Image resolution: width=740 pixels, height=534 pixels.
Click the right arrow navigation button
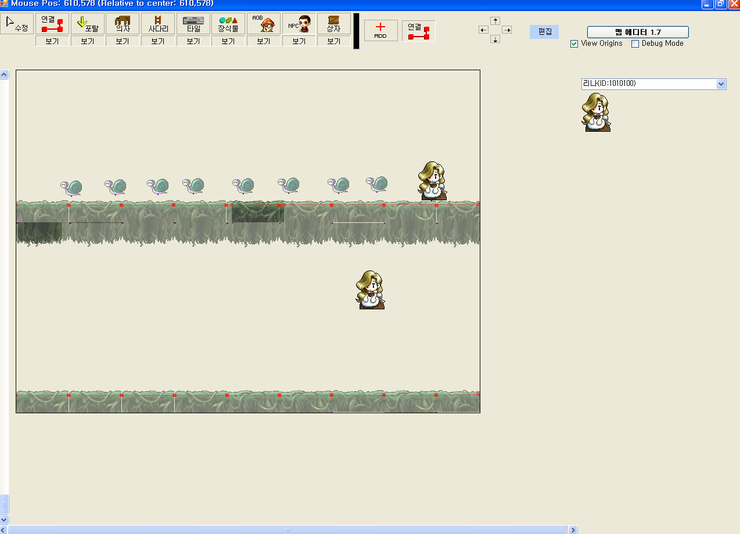coord(507,30)
